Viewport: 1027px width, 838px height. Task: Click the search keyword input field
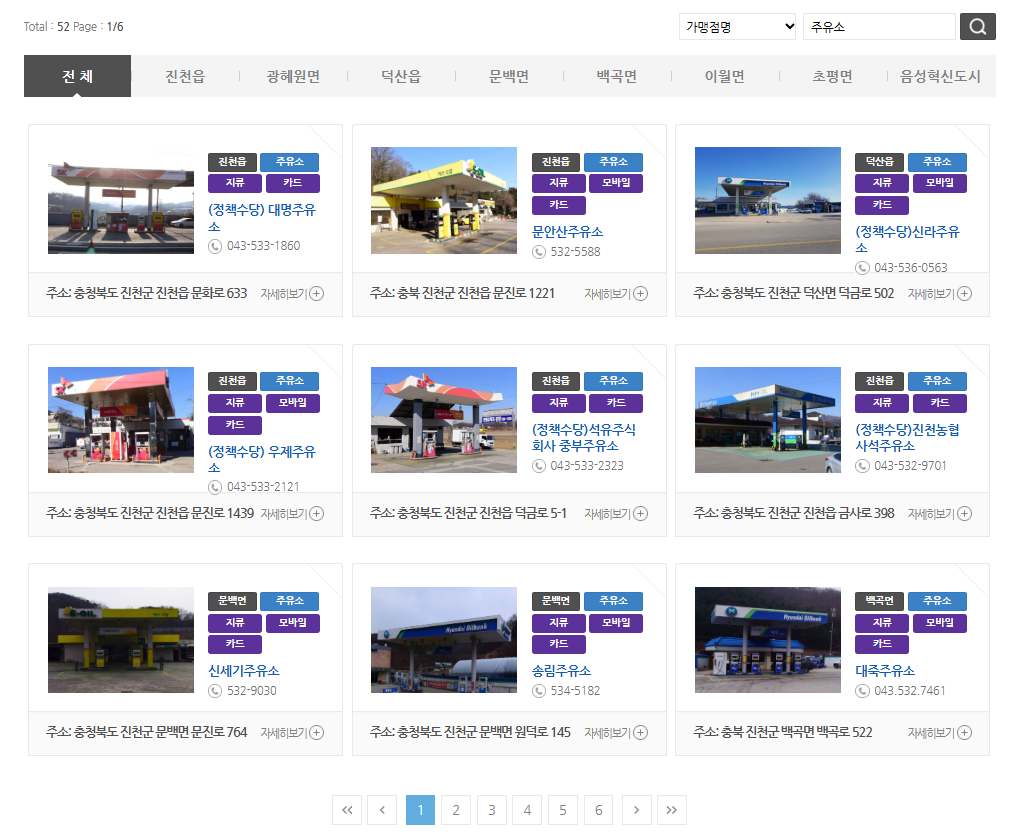[880, 26]
